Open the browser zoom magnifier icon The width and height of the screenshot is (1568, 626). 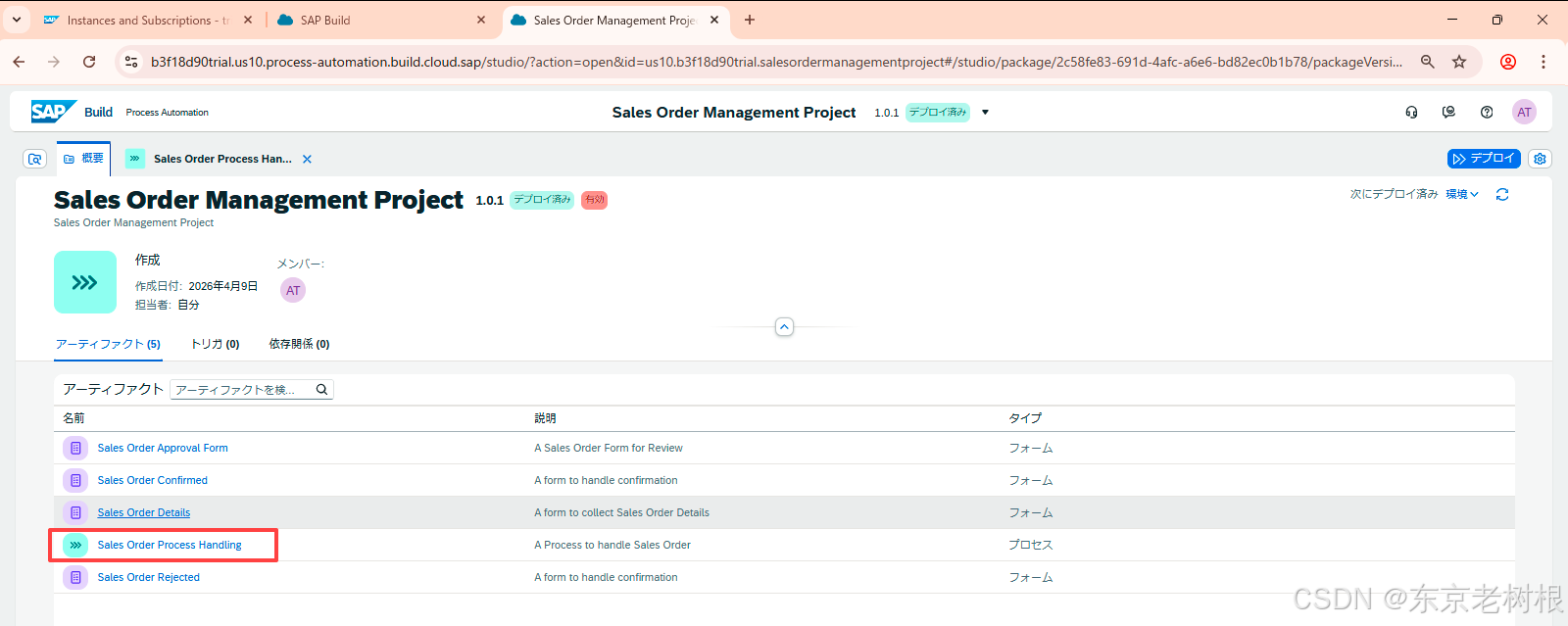click(1428, 62)
